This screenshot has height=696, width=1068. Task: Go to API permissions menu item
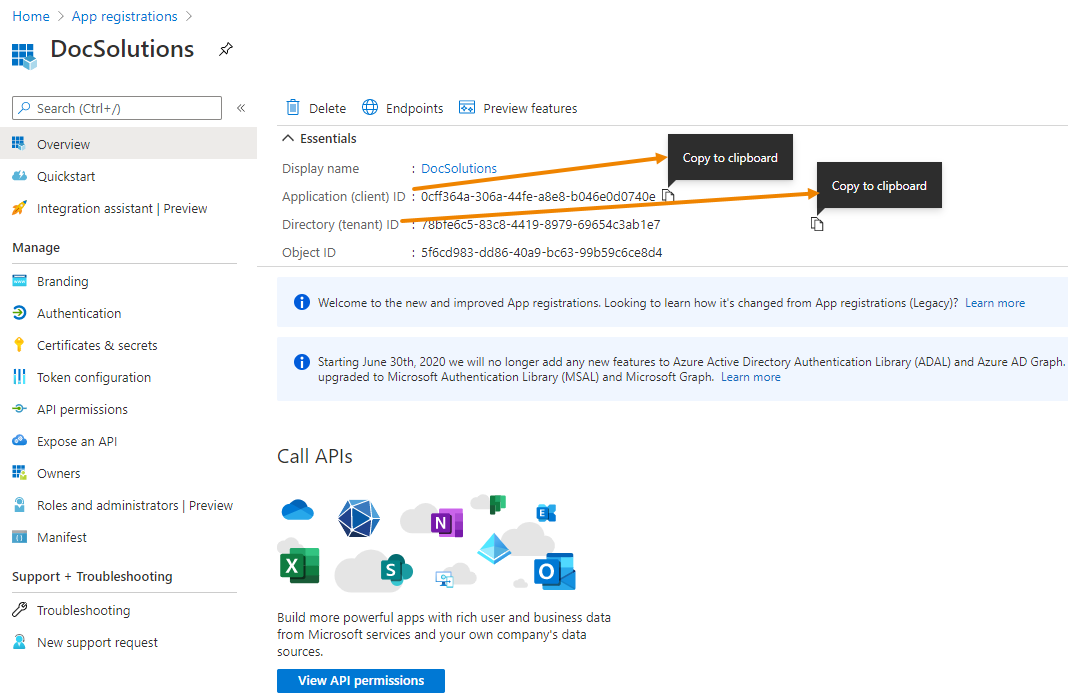coord(82,409)
